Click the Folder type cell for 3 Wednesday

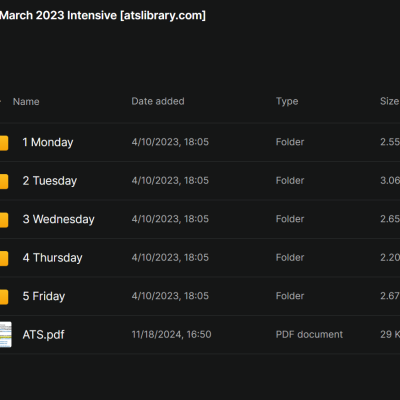click(290, 219)
